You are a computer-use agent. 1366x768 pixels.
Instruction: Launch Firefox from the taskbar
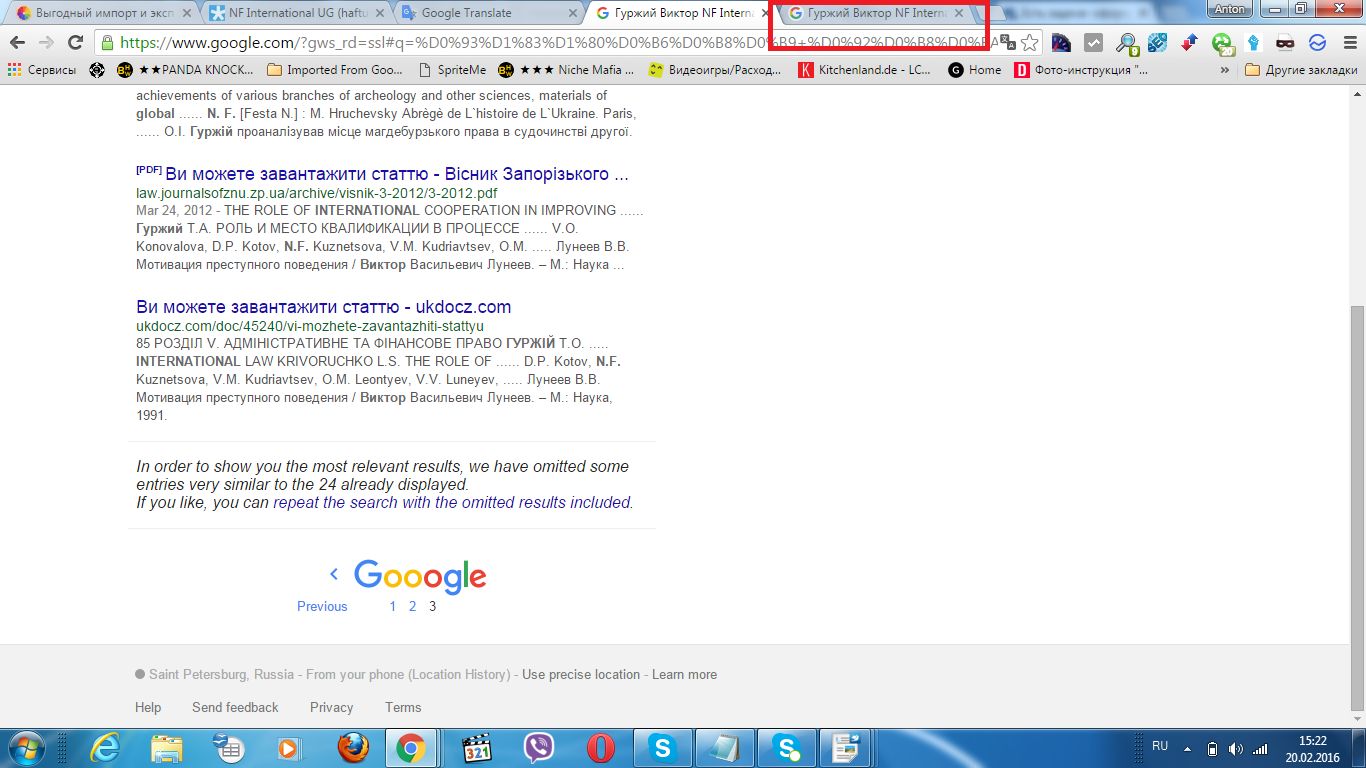(x=351, y=747)
